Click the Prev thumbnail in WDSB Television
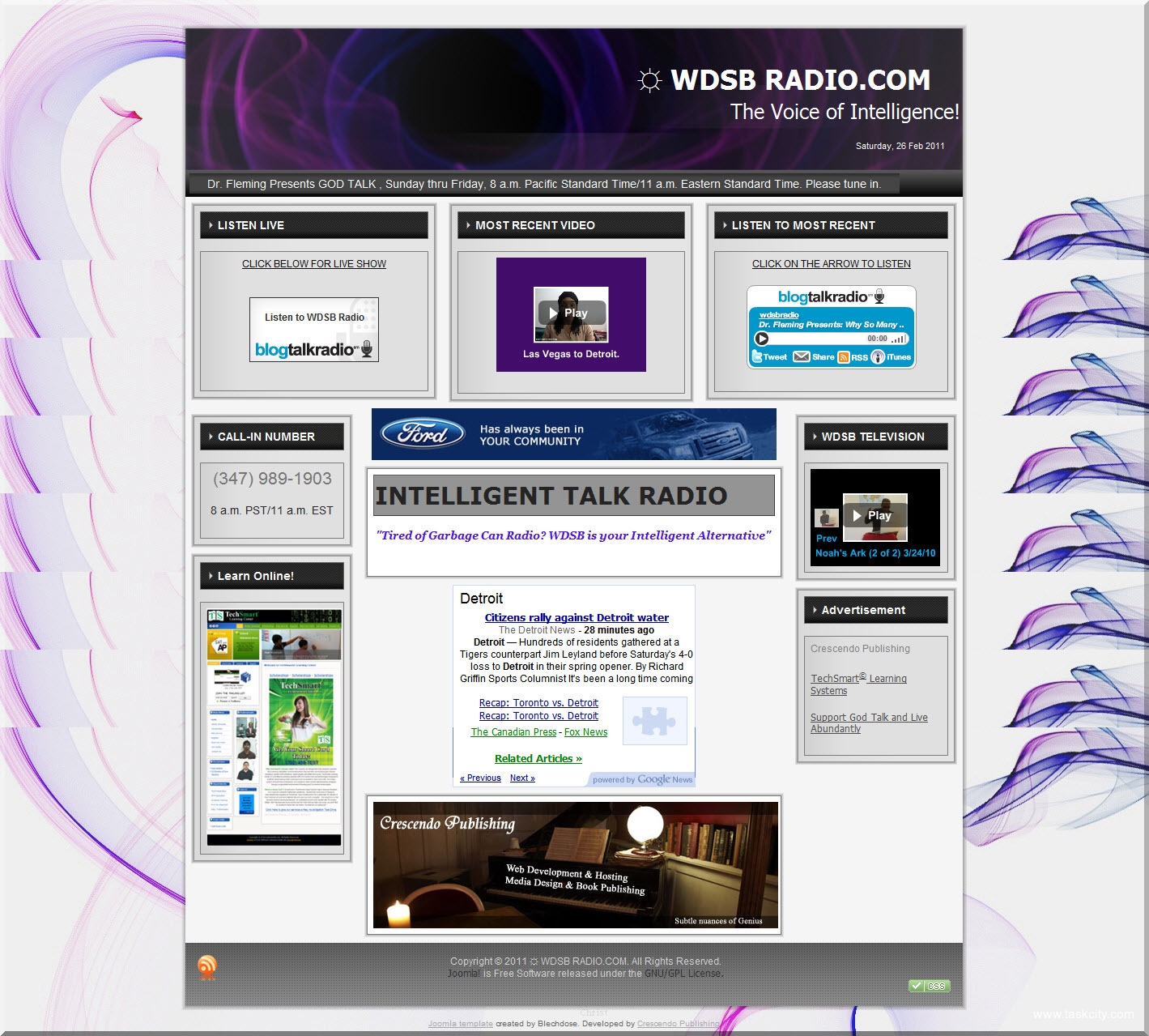 (x=827, y=518)
